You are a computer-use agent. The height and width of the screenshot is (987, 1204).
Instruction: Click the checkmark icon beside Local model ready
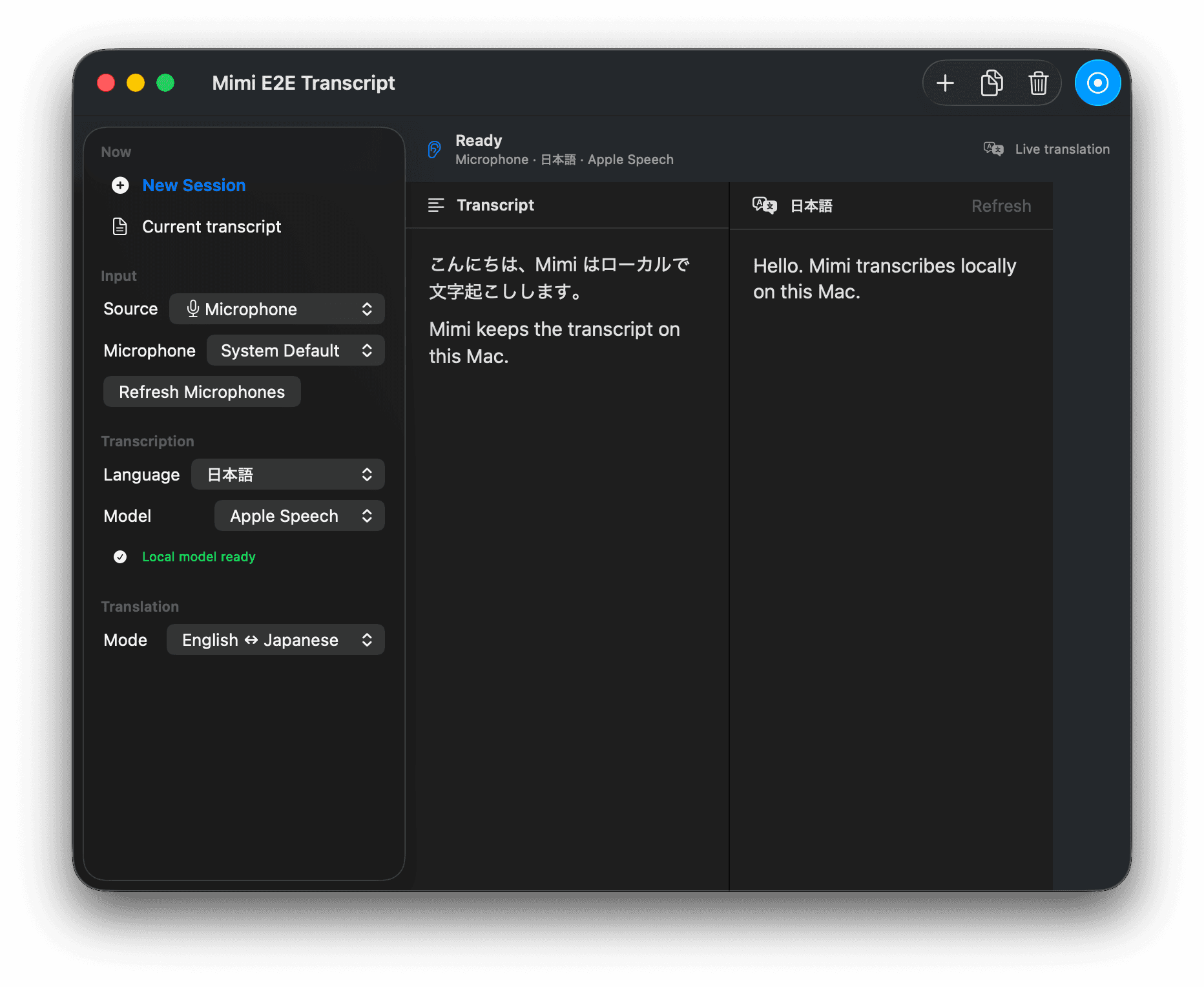pyautogui.click(x=120, y=557)
